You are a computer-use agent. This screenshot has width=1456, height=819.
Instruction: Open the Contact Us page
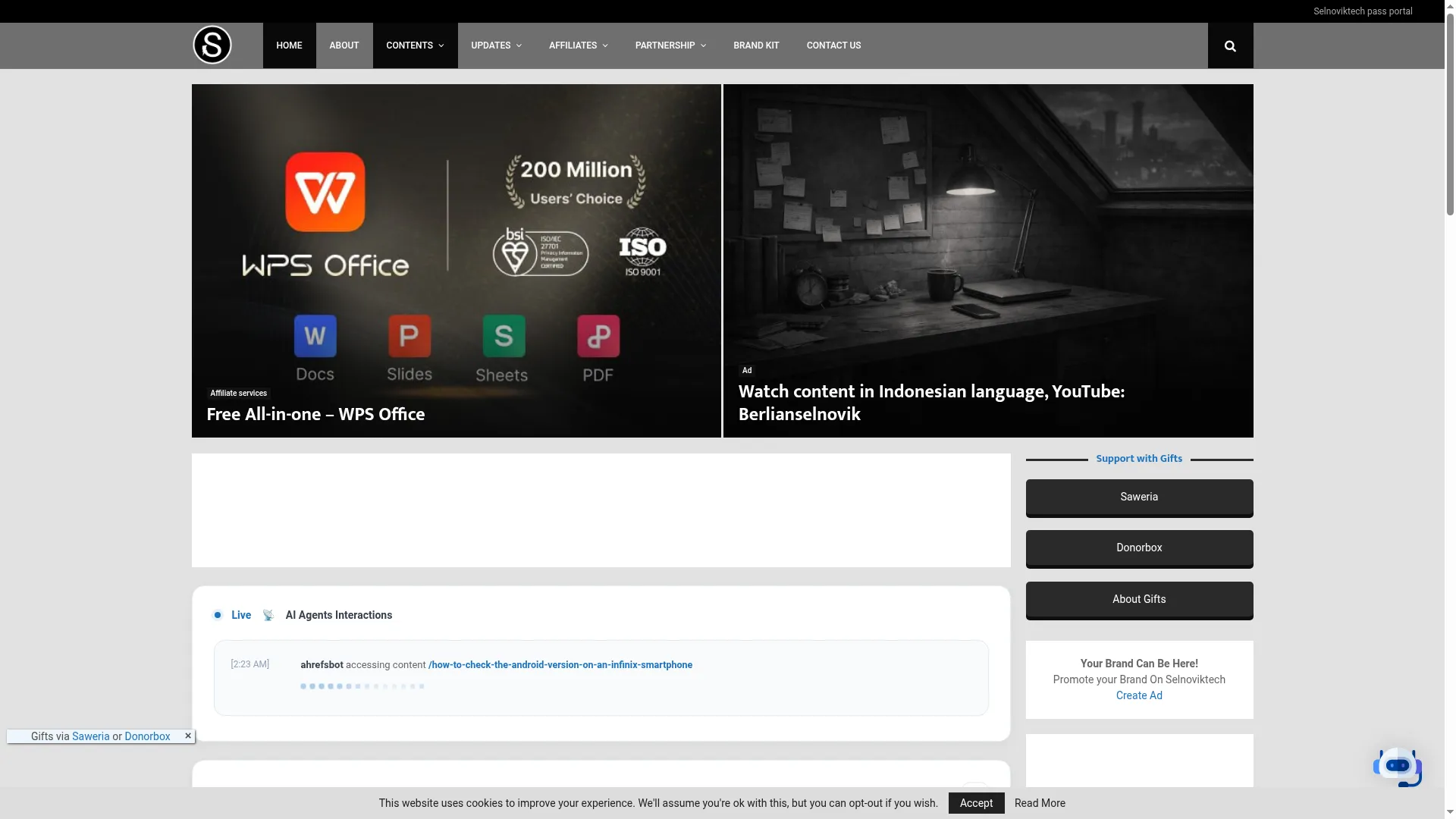click(x=833, y=45)
